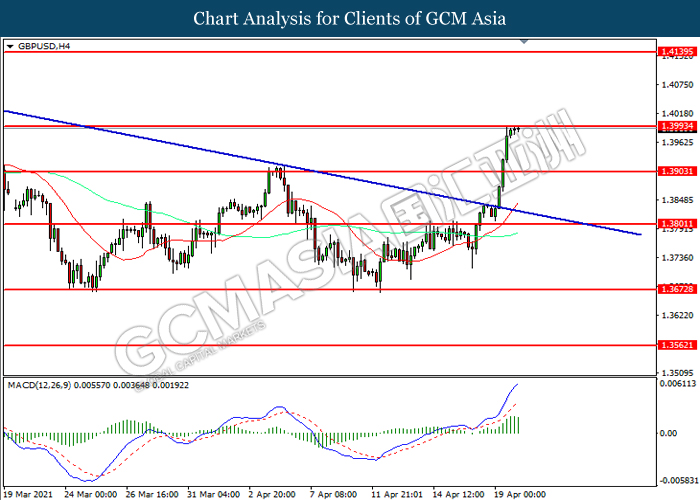This screenshot has width=700, height=500.
Task: Select the 1.39934 red price level tag
Action: tap(677, 126)
